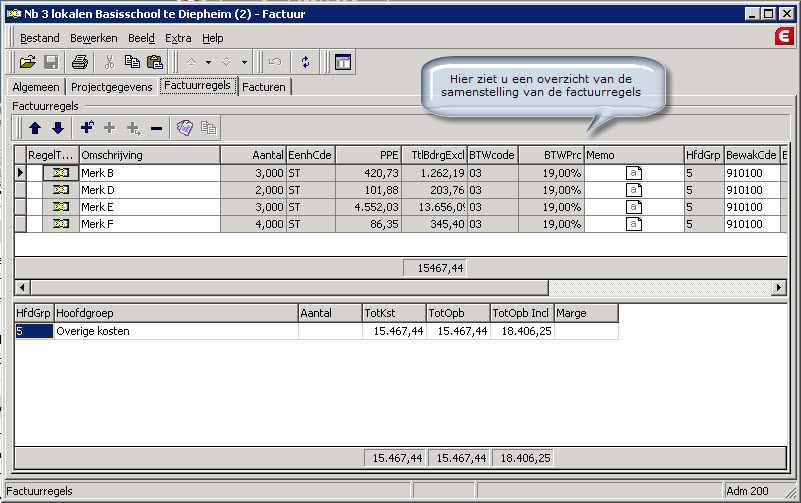Screen dimensions: 801x503
Task: Open the Beeld menu
Action: pos(141,38)
